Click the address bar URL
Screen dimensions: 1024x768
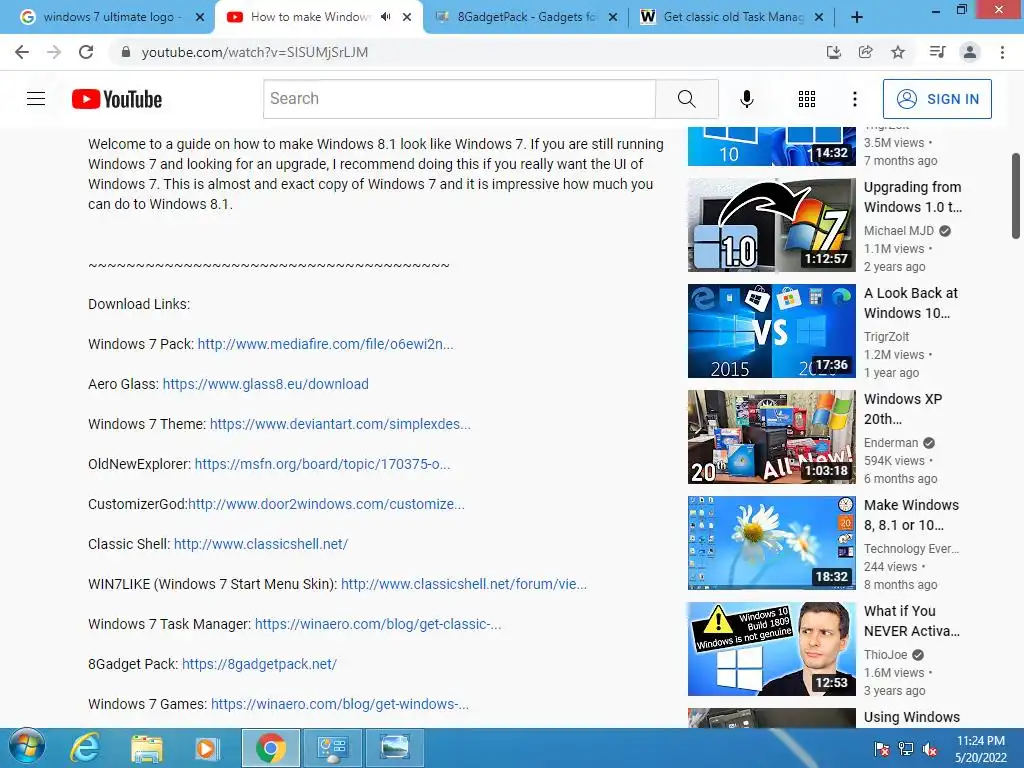point(255,52)
